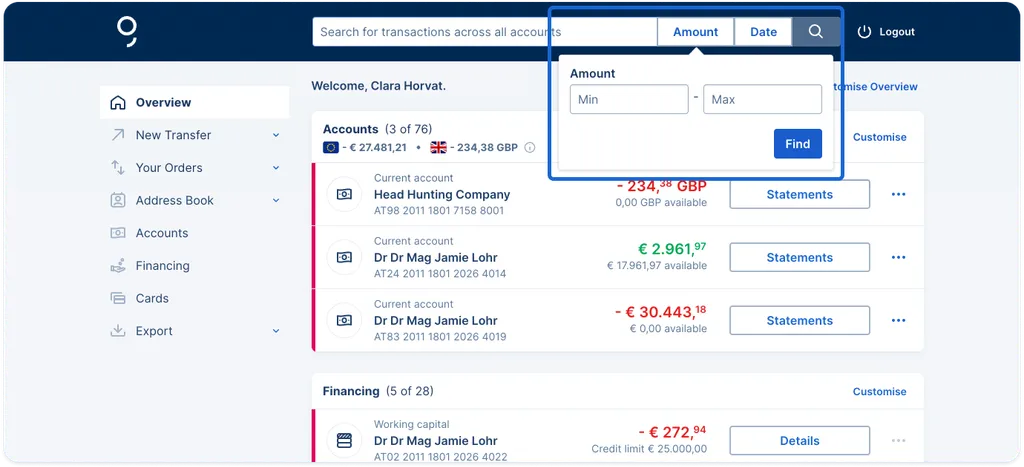Click the search magnifier icon button
Viewport: 1024px width, 467px height.
click(815, 32)
